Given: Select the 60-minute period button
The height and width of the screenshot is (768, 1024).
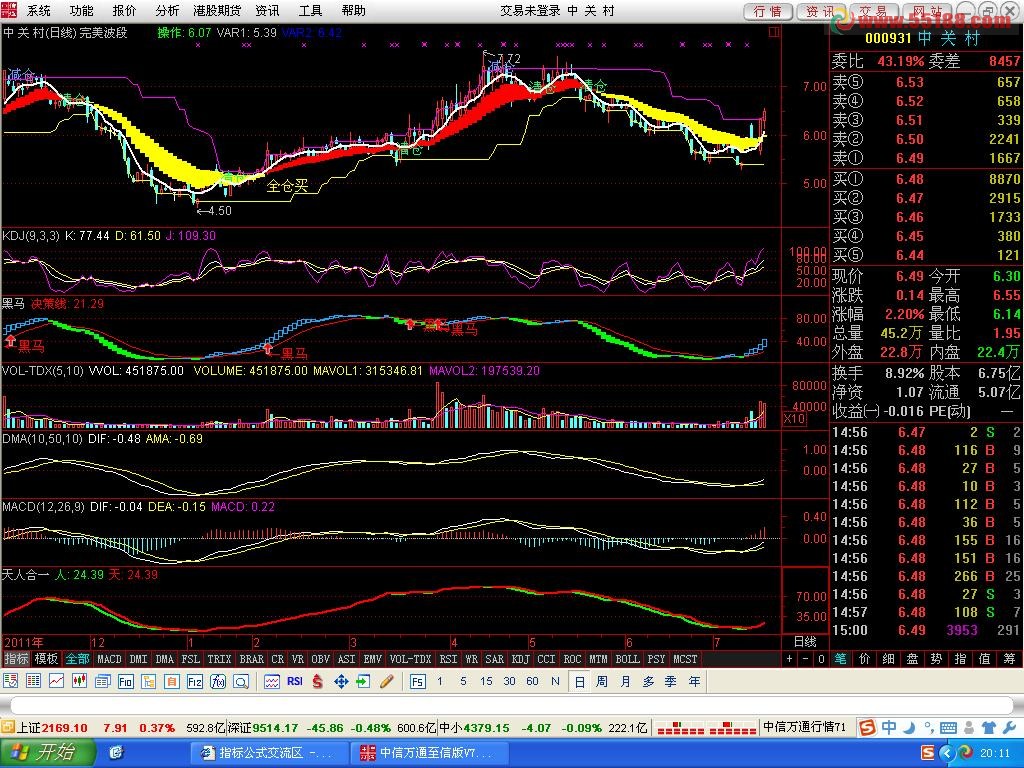Looking at the screenshot, I should pyautogui.click(x=532, y=681).
